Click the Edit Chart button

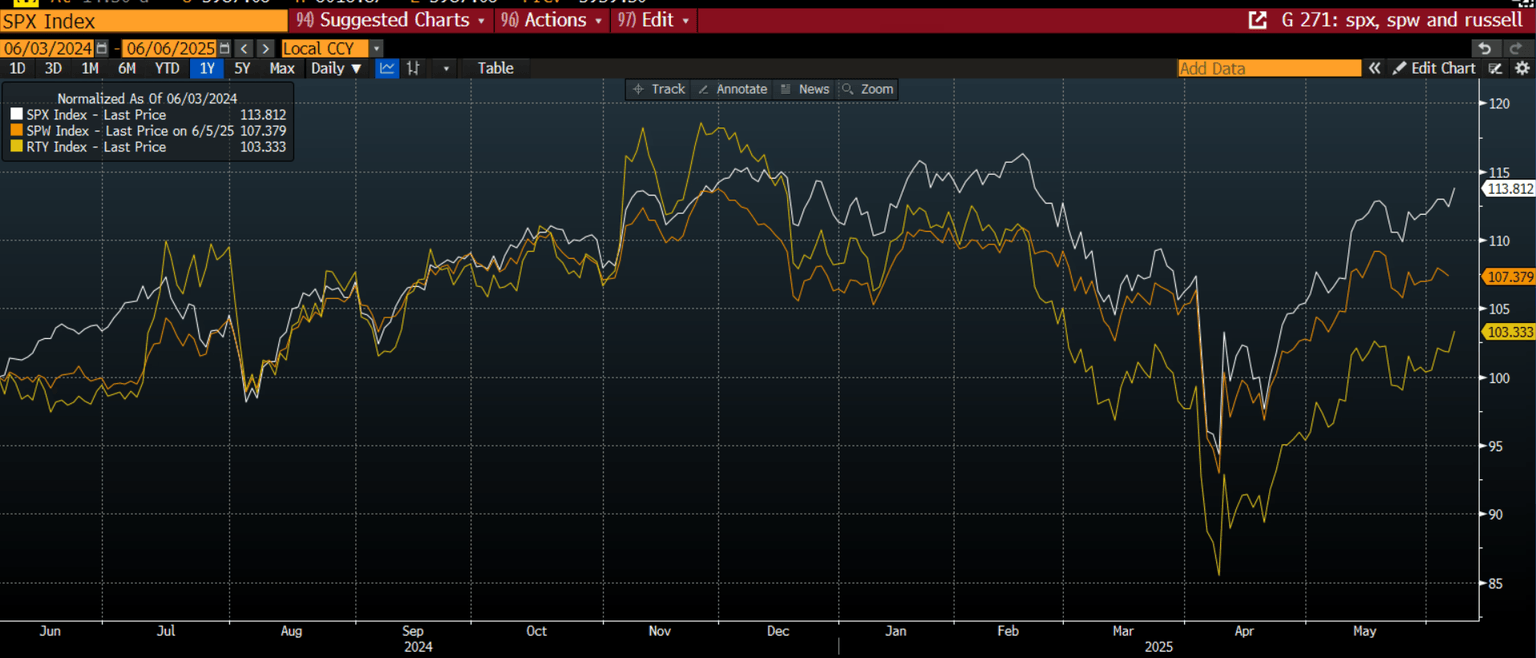[x=1435, y=68]
